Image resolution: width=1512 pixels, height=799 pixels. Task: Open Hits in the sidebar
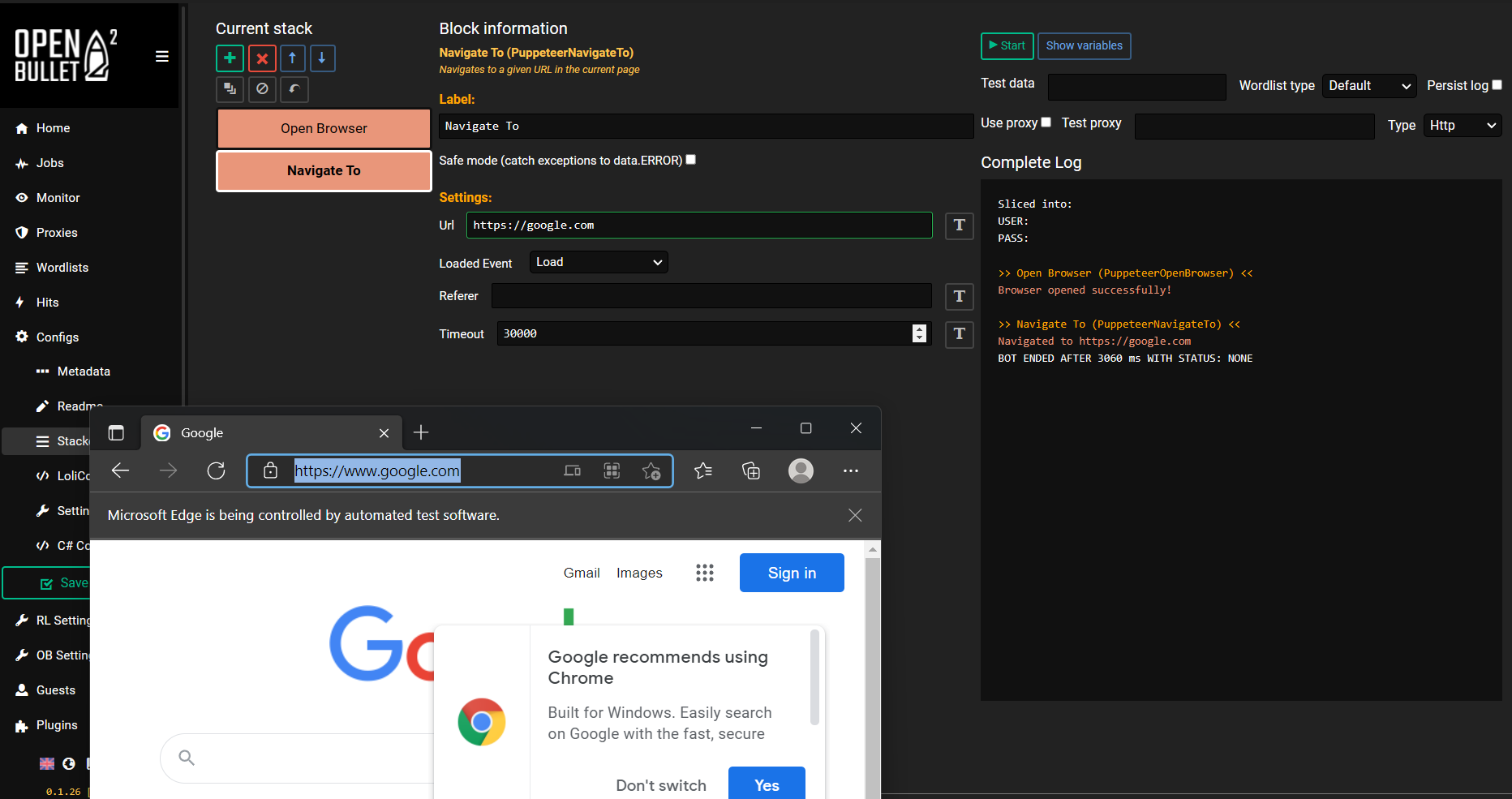point(47,303)
